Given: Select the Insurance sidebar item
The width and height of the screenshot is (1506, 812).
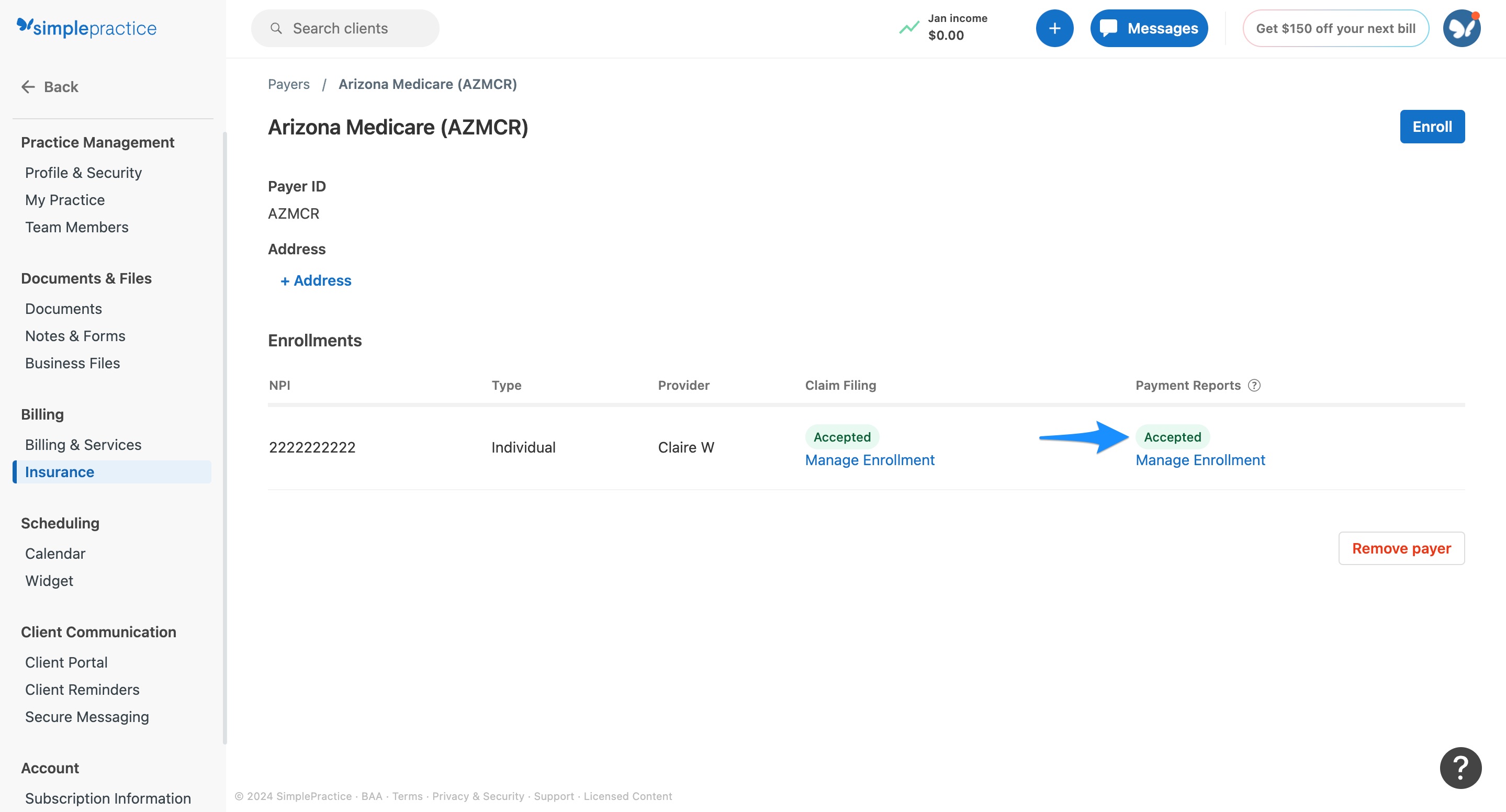Looking at the screenshot, I should pyautogui.click(x=59, y=472).
